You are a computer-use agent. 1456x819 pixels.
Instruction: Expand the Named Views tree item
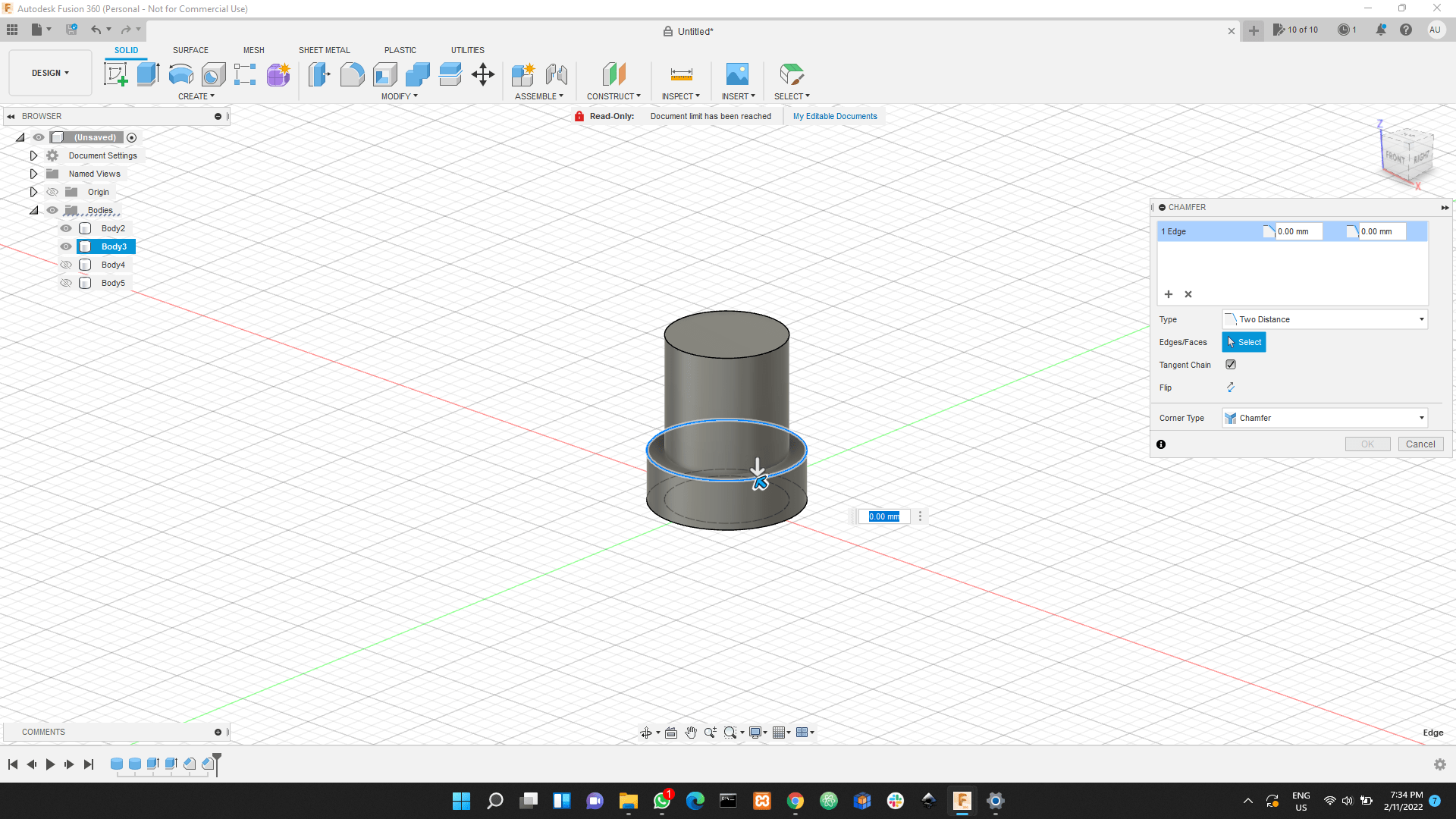33,173
